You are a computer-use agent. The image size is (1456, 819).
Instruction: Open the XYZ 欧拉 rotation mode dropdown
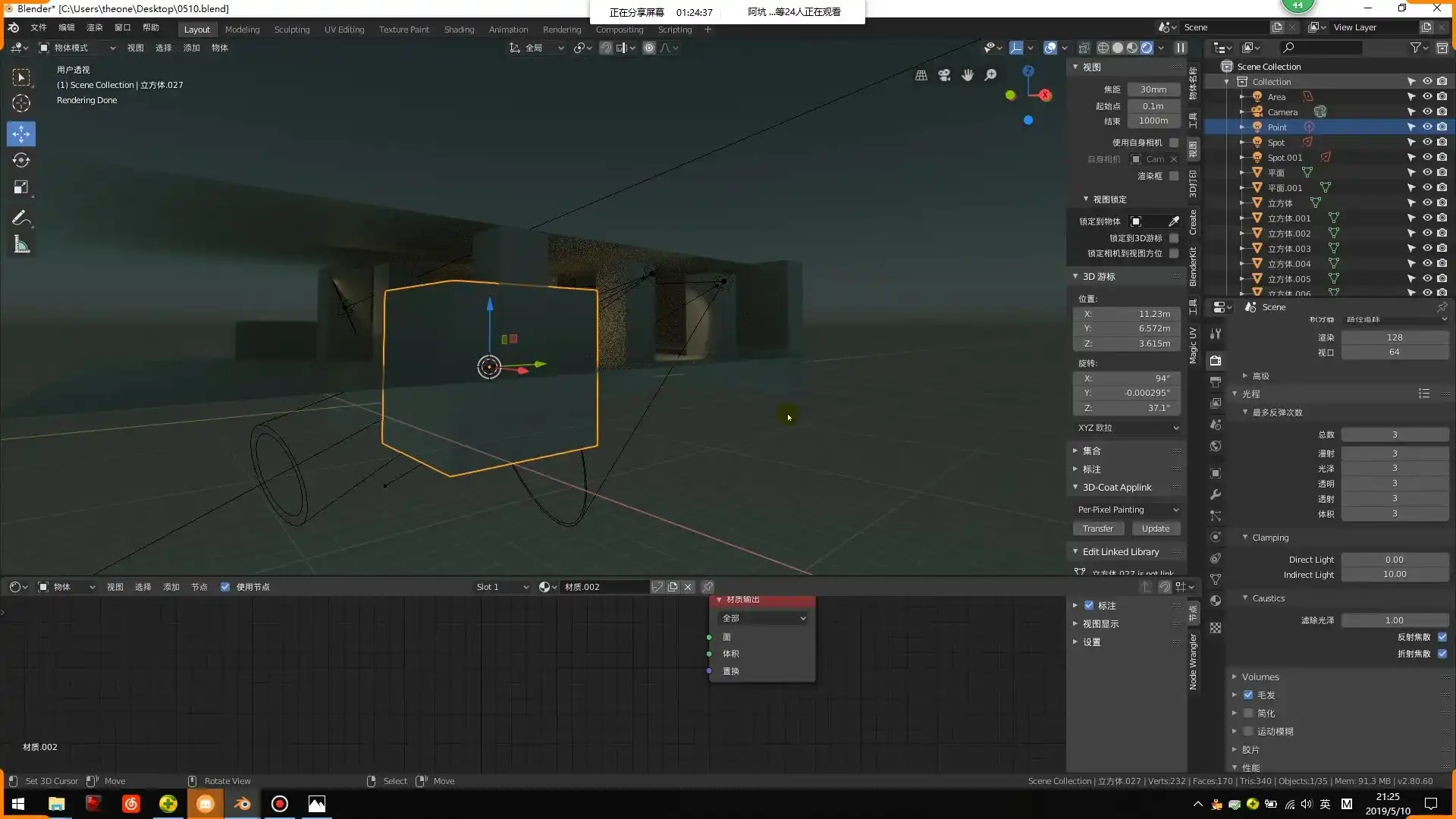(x=1128, y=428)
